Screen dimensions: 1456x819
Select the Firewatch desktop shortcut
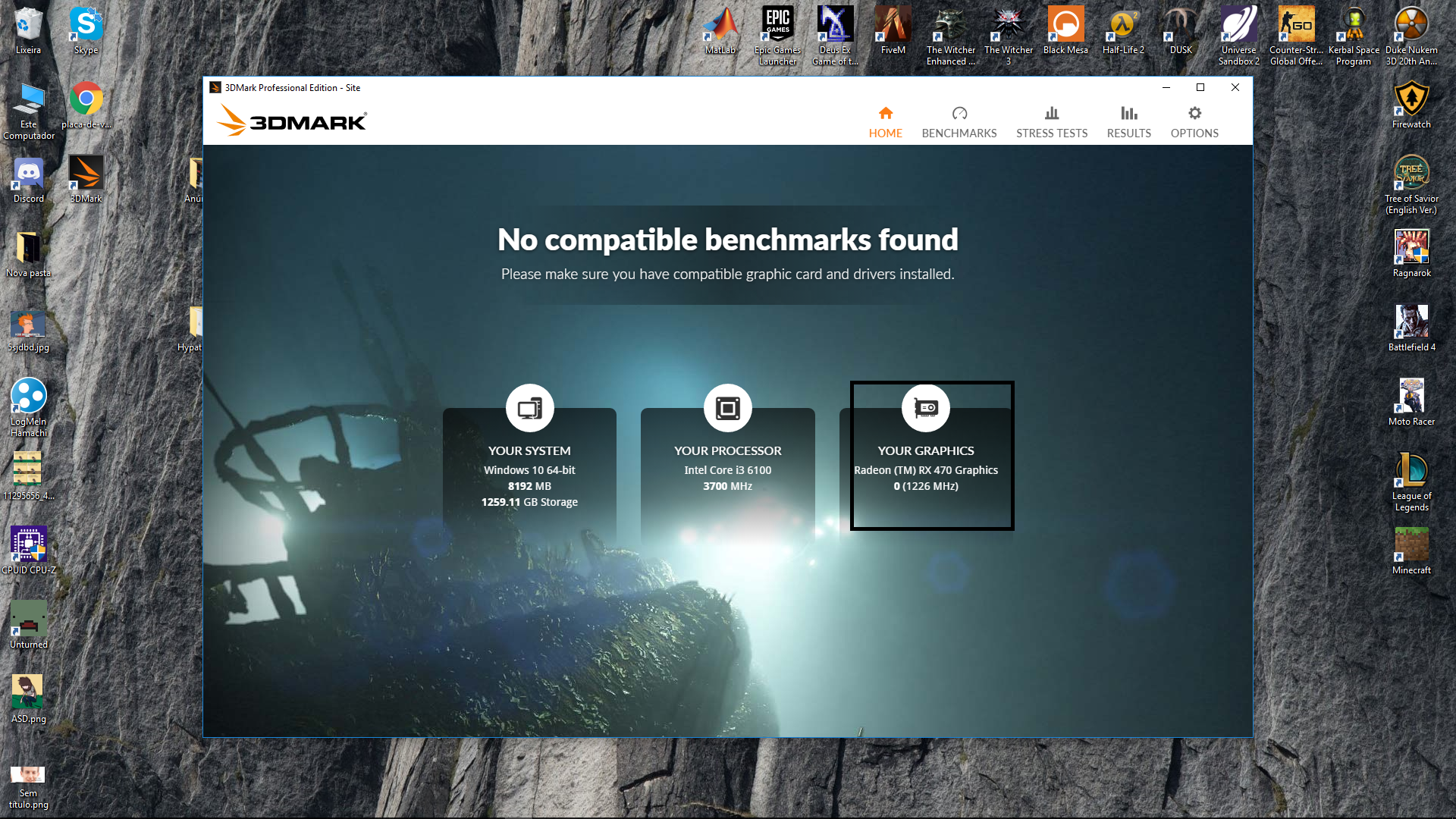[x=1411, y=105]
